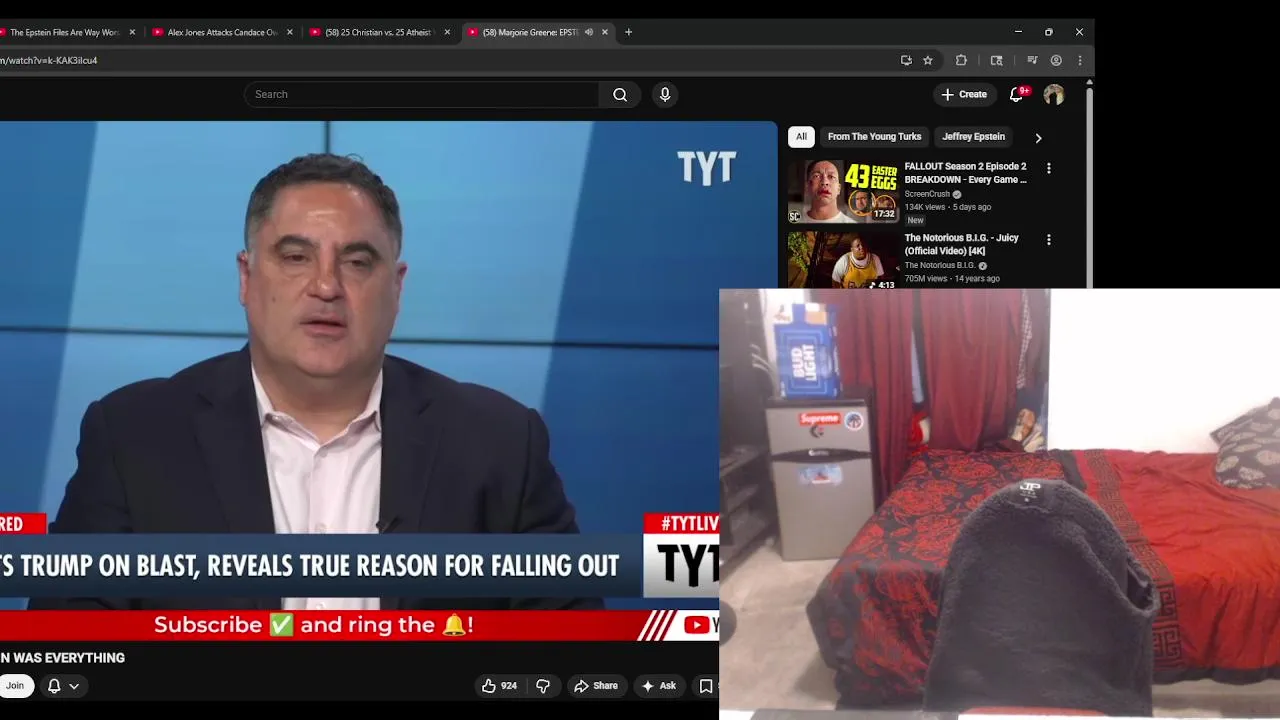Open FALLOUT Season 2 Episode 2 title

pyautogui.click(x=965, y=173)
